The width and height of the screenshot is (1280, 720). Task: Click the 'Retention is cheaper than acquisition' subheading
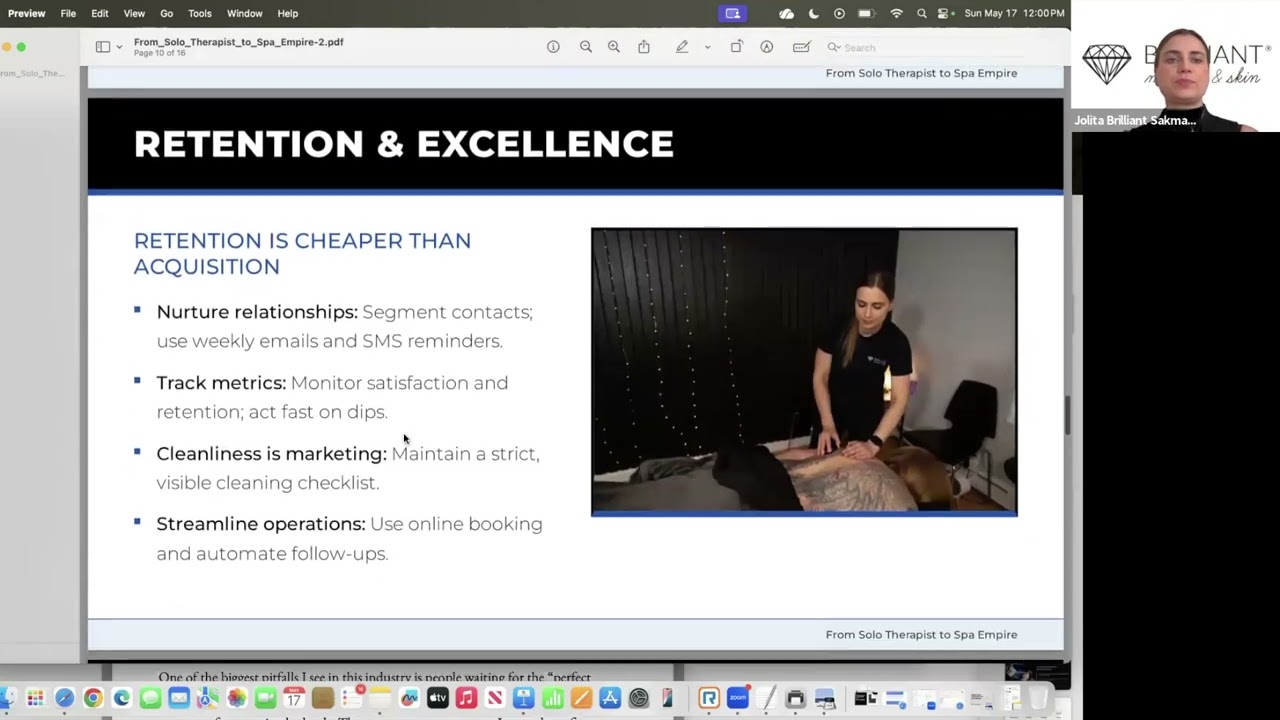point(302,253)
